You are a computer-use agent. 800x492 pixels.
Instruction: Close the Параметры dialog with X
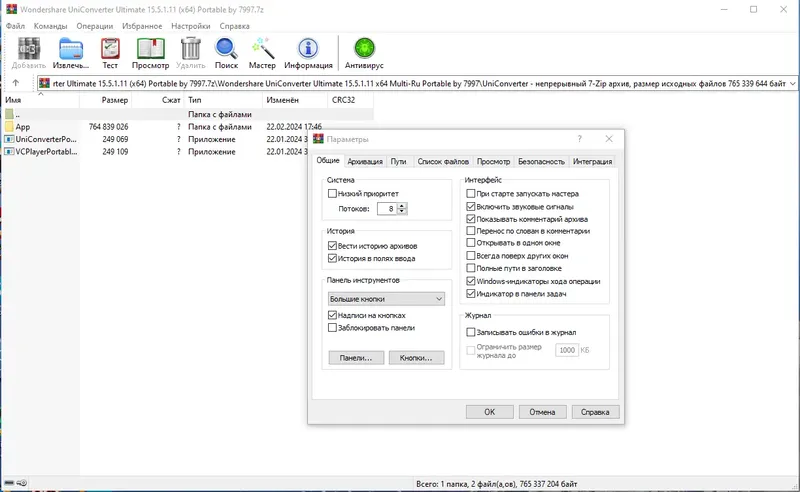(x=609, y=139)
